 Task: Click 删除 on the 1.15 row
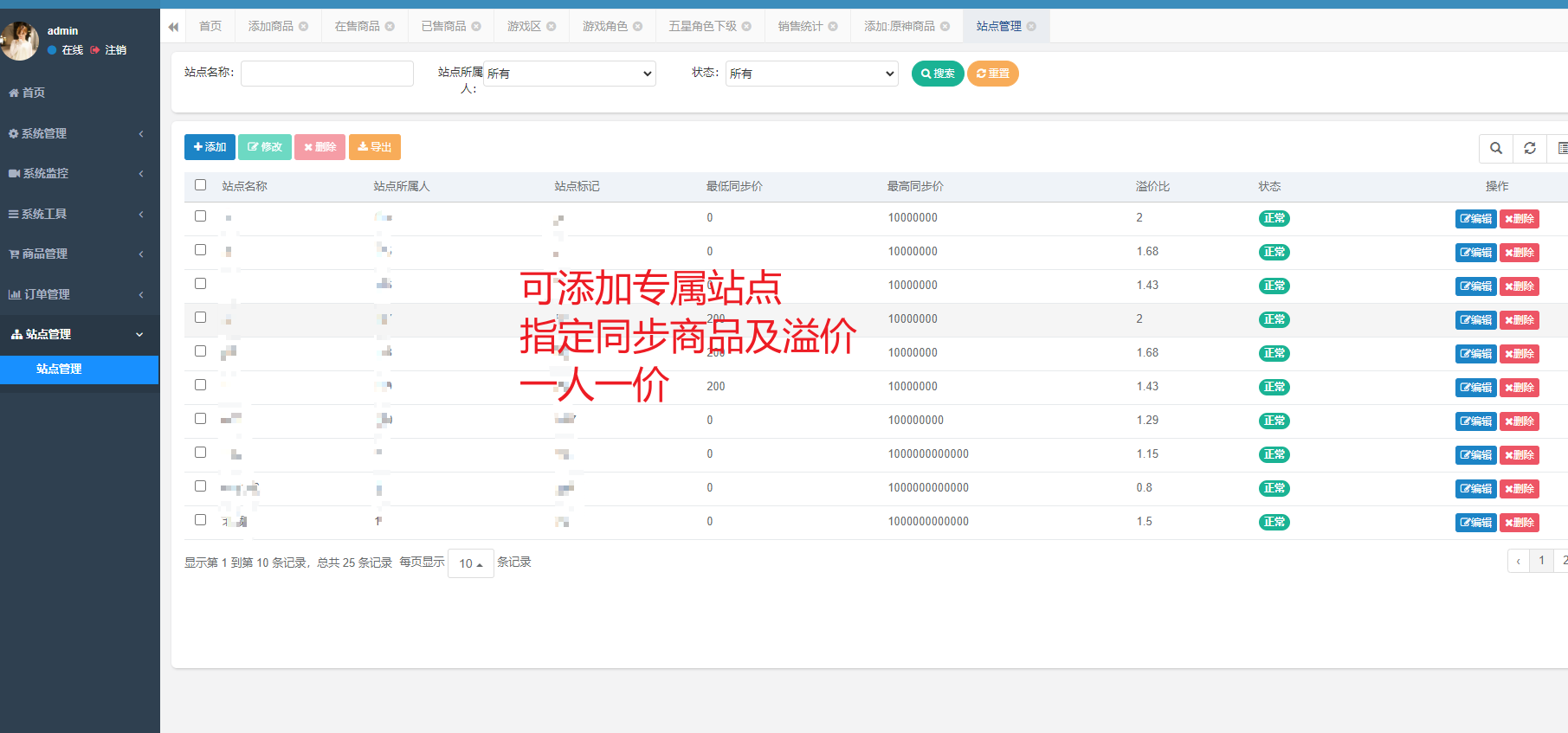(1520, 455)
